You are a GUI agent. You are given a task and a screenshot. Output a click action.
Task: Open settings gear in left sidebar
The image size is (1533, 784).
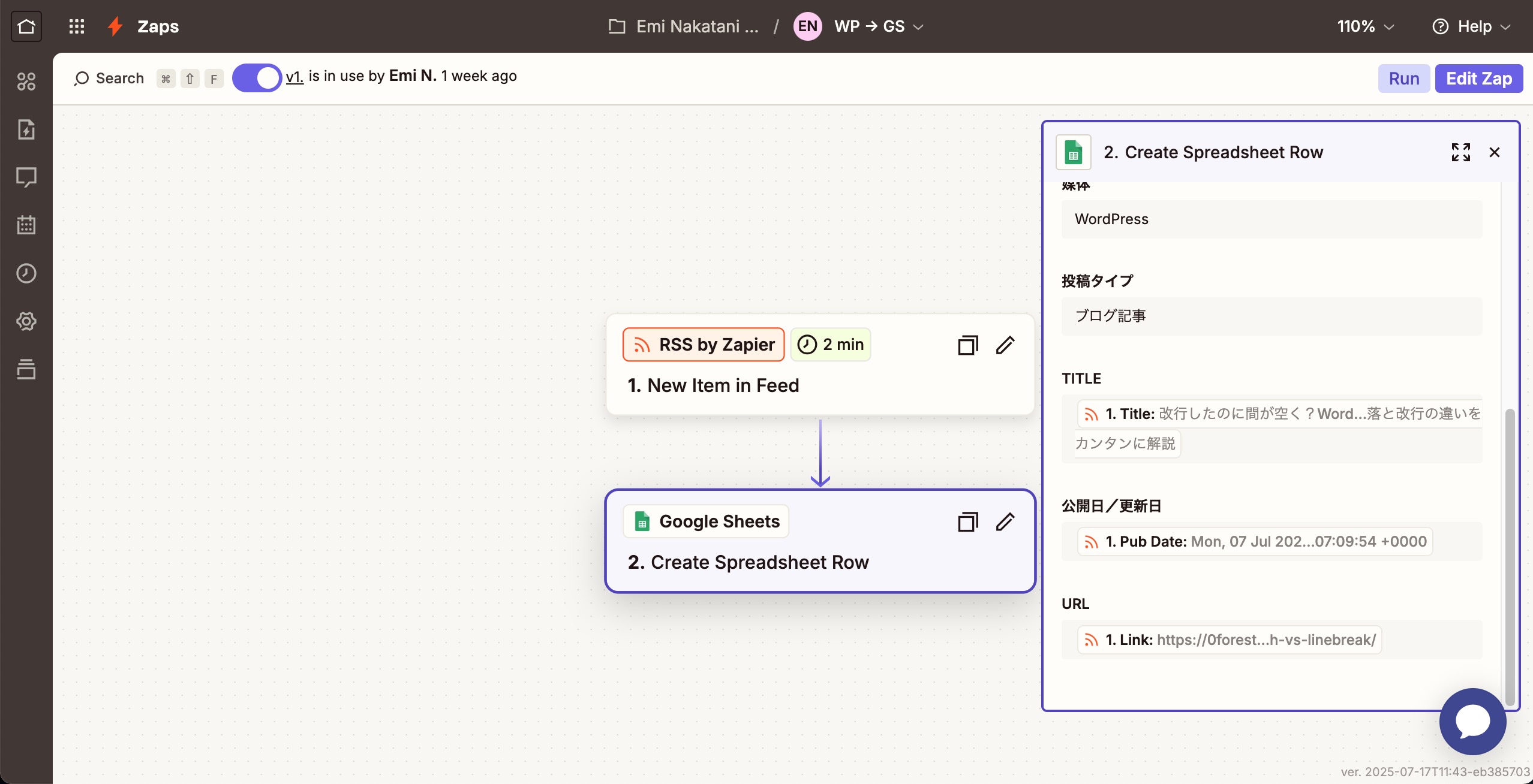click(26, 321)
